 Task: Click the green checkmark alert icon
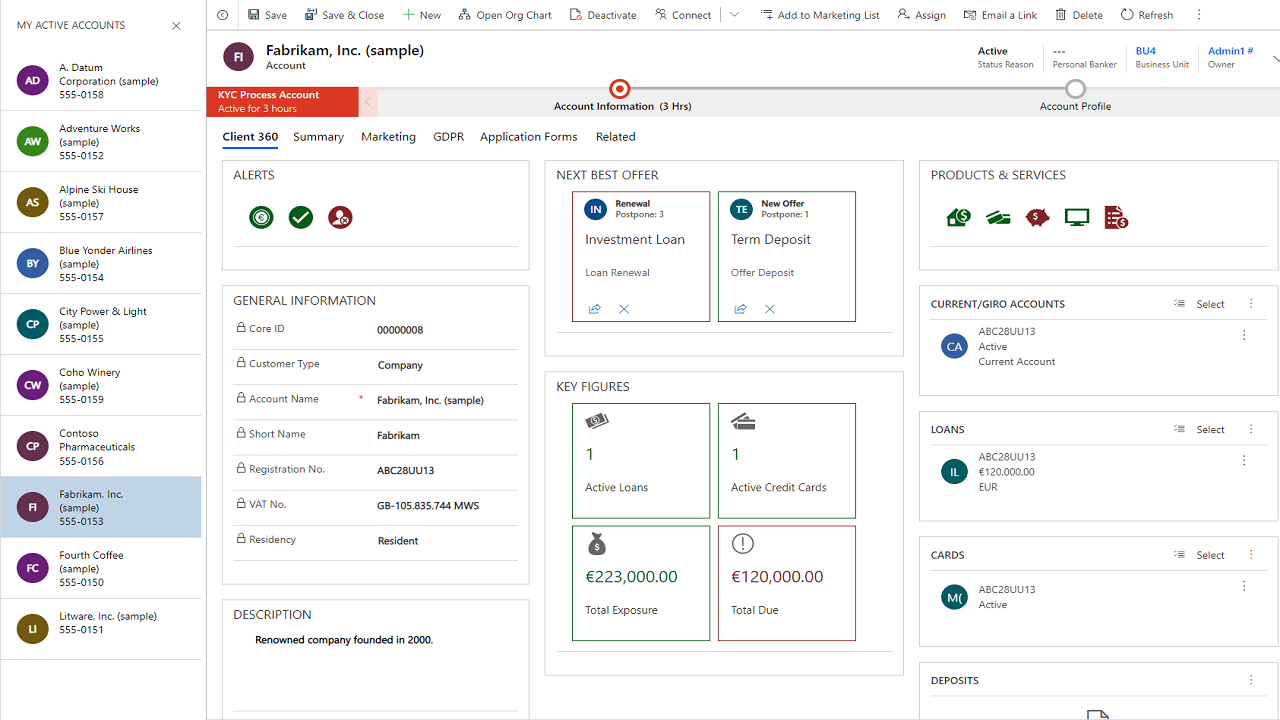coord(301,218)
